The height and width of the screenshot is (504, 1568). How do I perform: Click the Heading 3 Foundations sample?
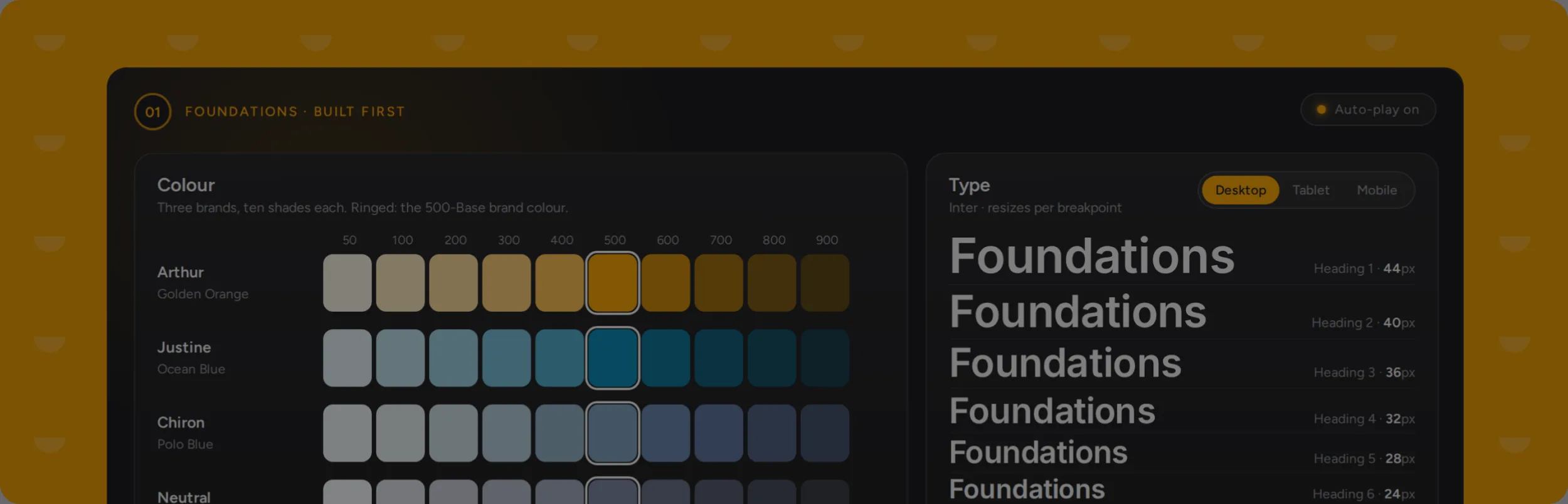click(1065, 363)
